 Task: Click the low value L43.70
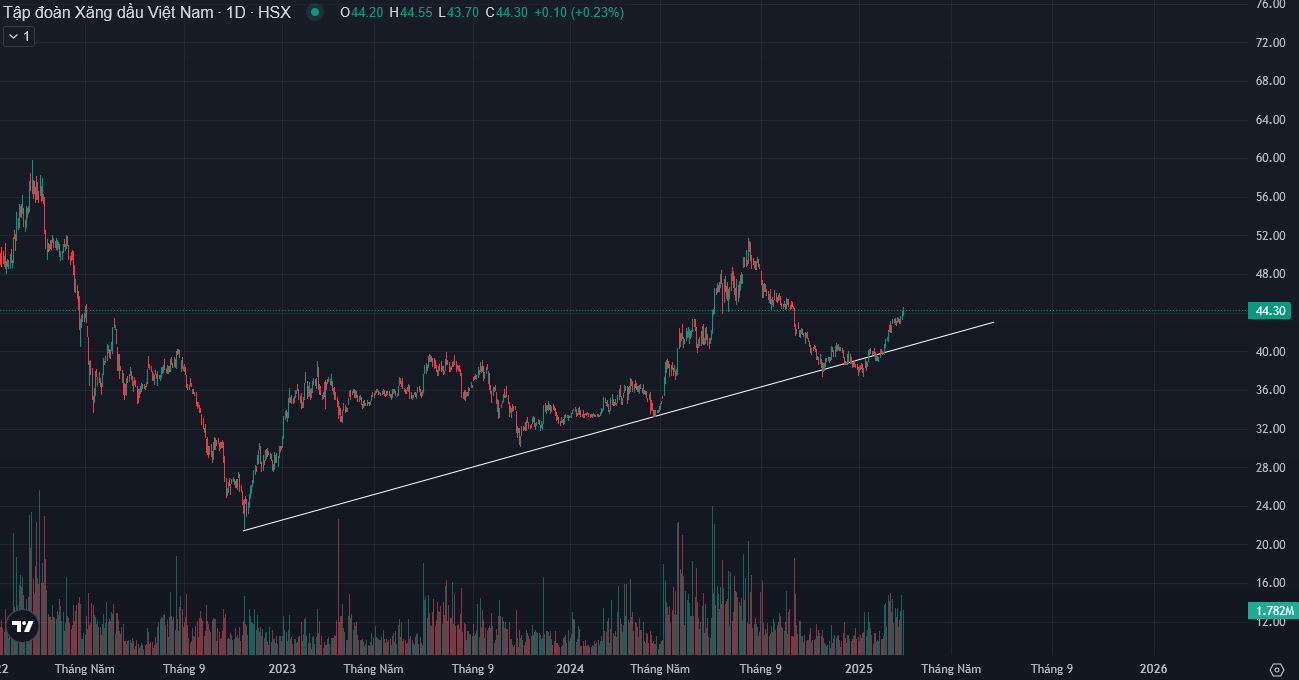459,13
